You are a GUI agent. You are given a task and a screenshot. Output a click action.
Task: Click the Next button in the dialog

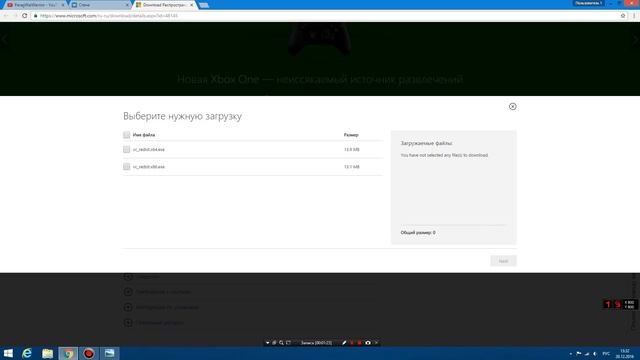click(x=503, y=261)
